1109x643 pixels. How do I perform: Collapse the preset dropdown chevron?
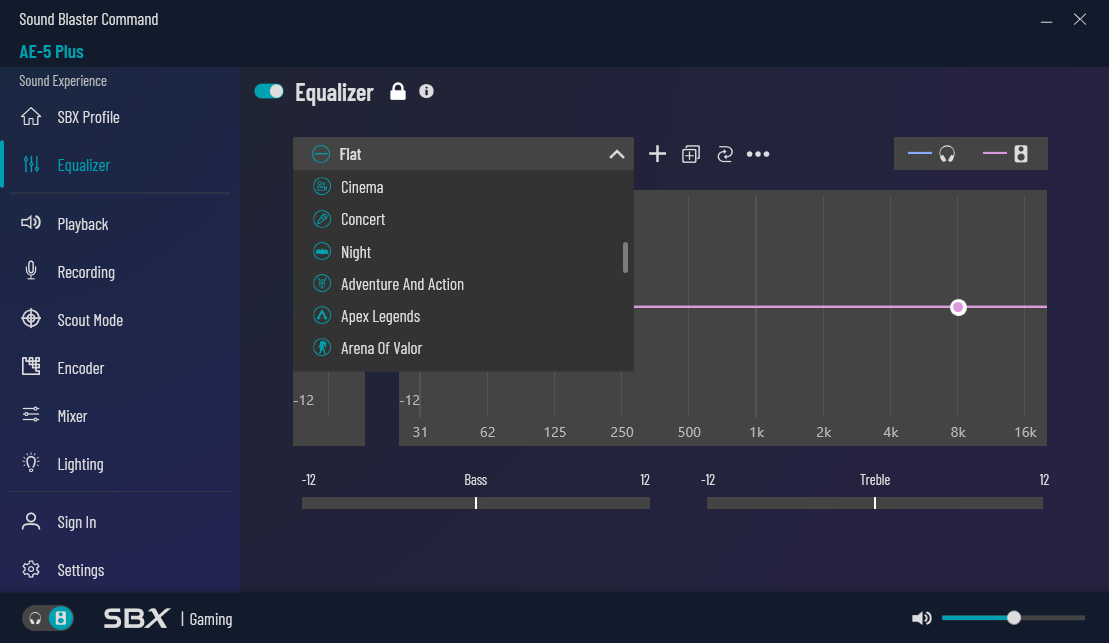click(x=617, y=154)
